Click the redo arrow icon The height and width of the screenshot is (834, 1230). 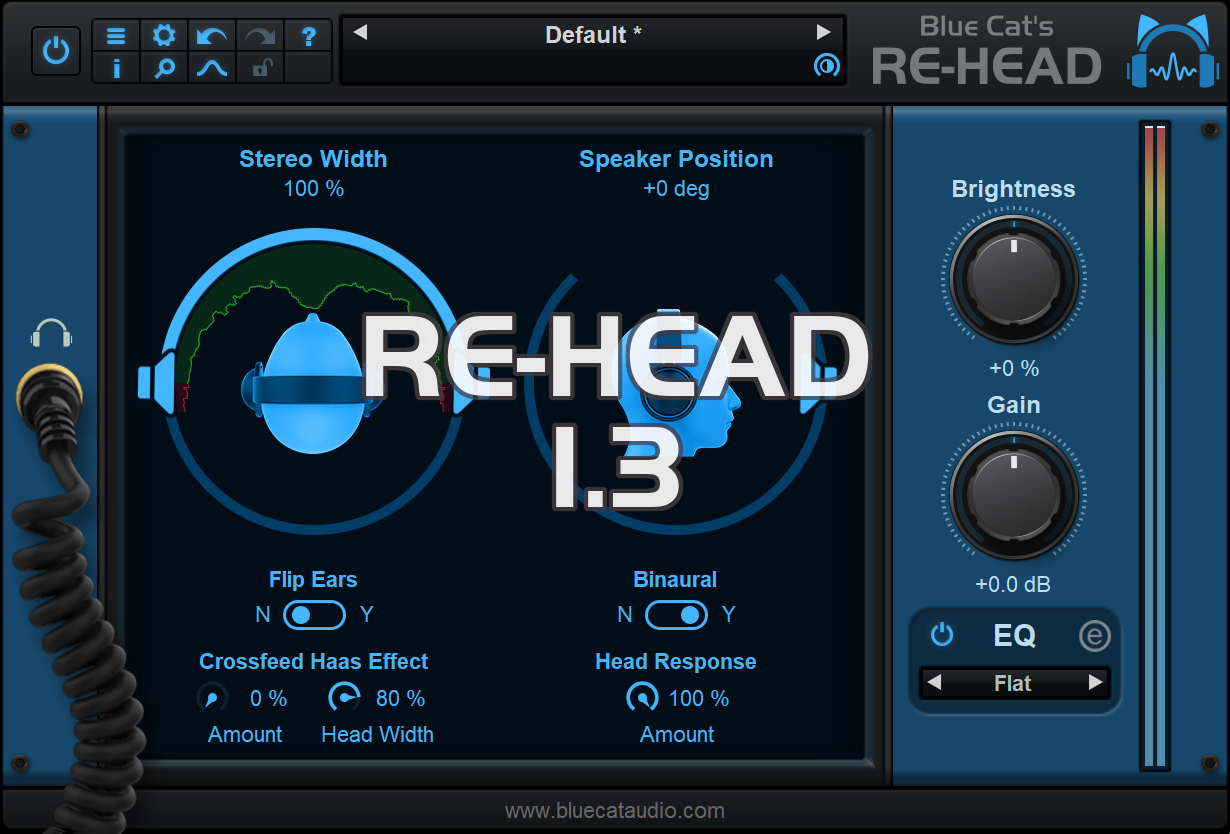pyautogui.click(x=260, y=36)
